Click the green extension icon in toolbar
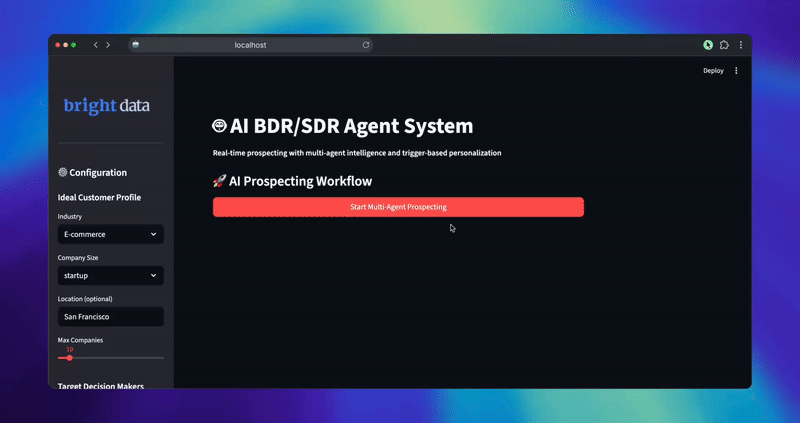 pos(708,45)
